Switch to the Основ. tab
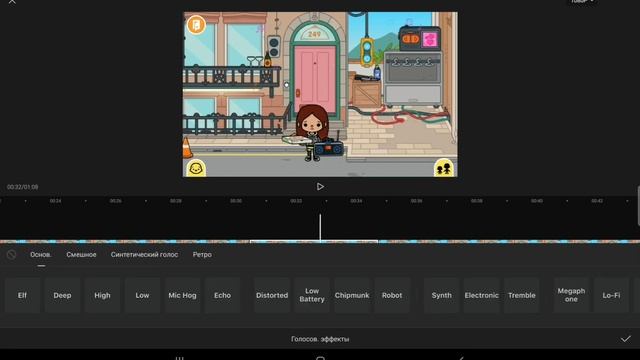Image resolution: width=640 pixels, height=360 pixels. pos(41,255)
